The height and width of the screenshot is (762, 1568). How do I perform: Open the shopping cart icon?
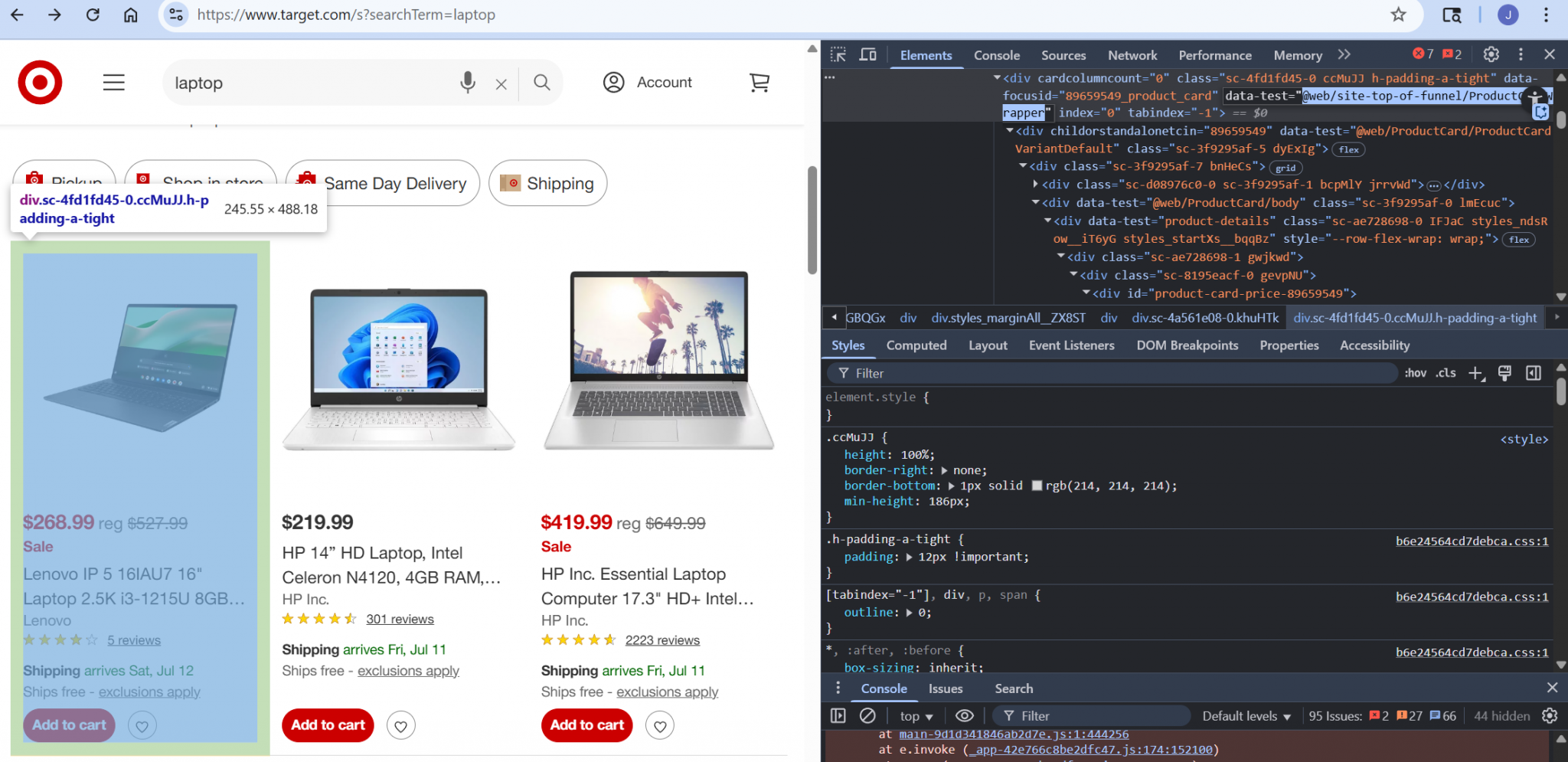tap(759, 82)
